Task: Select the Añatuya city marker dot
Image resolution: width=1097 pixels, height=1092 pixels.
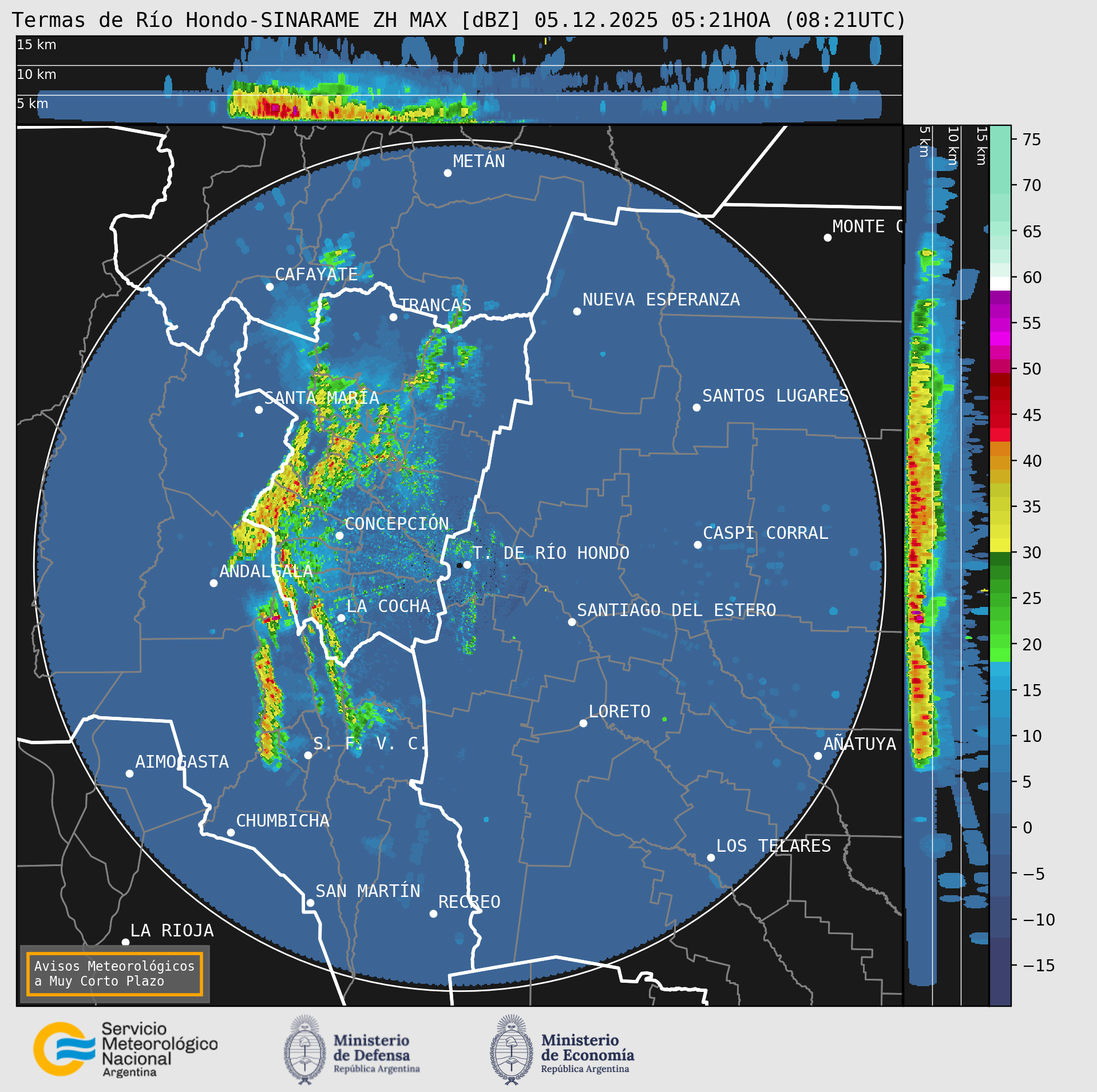Action: point(818,756)
